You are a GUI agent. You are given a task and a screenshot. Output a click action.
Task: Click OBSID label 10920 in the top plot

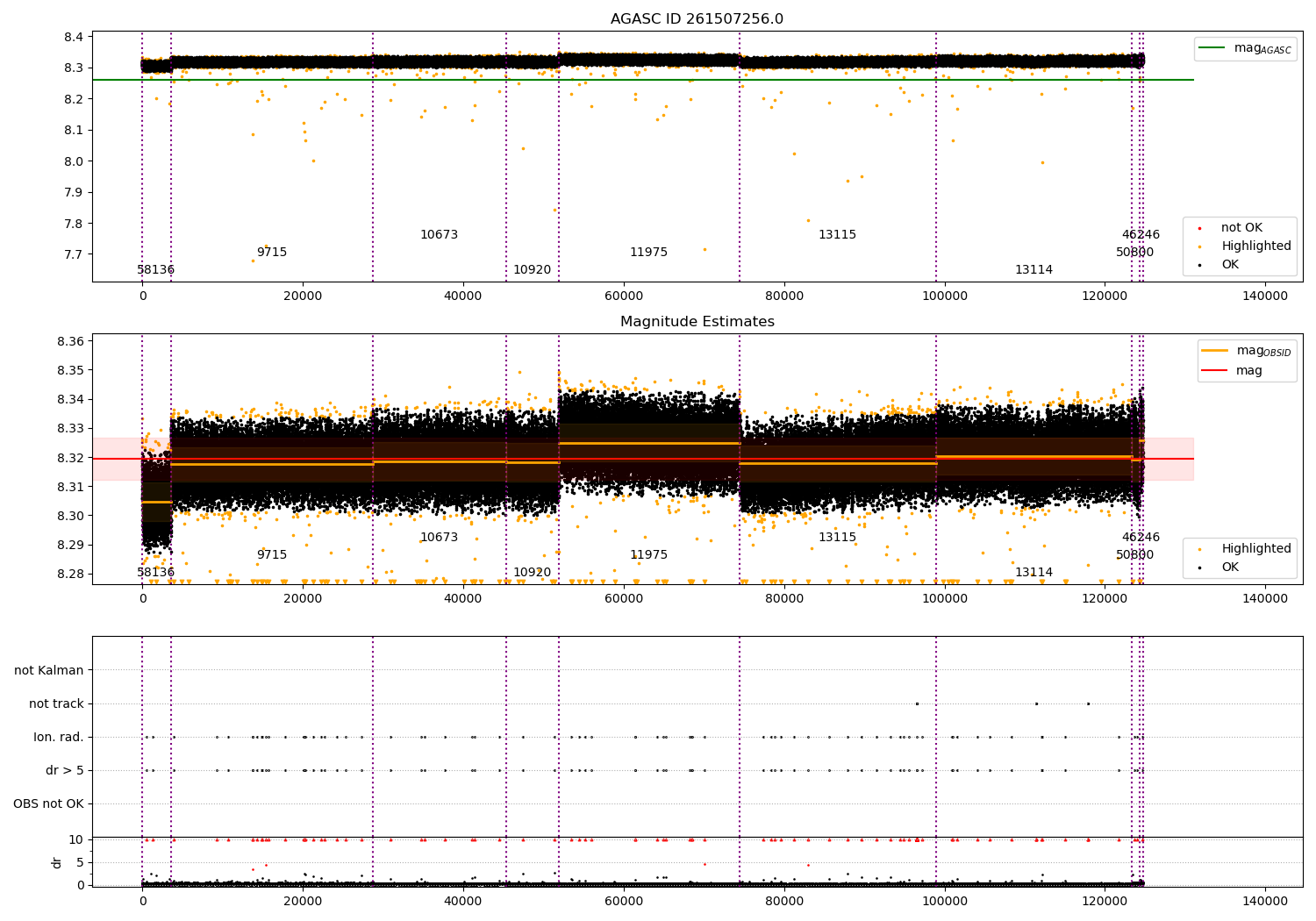click(532, 270)
